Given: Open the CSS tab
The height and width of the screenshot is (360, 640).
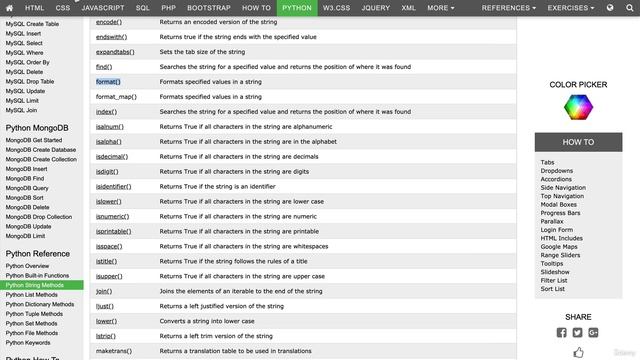Looking at the screenshot, I should coord(63,8).
